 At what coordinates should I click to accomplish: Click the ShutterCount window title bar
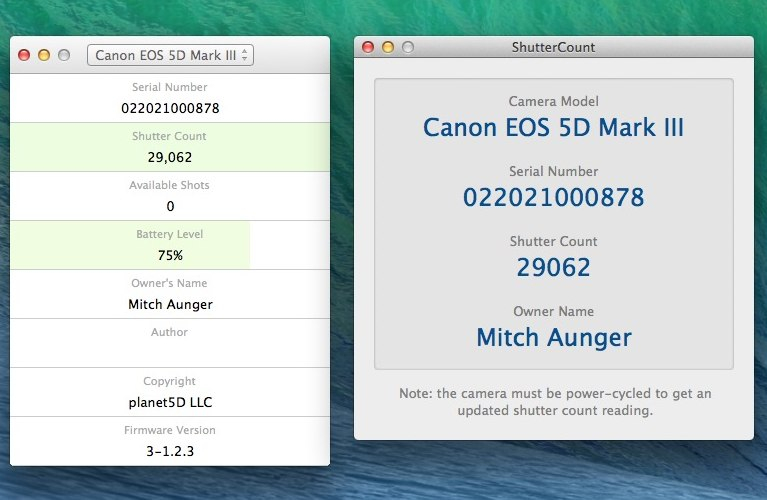[553, 47]
